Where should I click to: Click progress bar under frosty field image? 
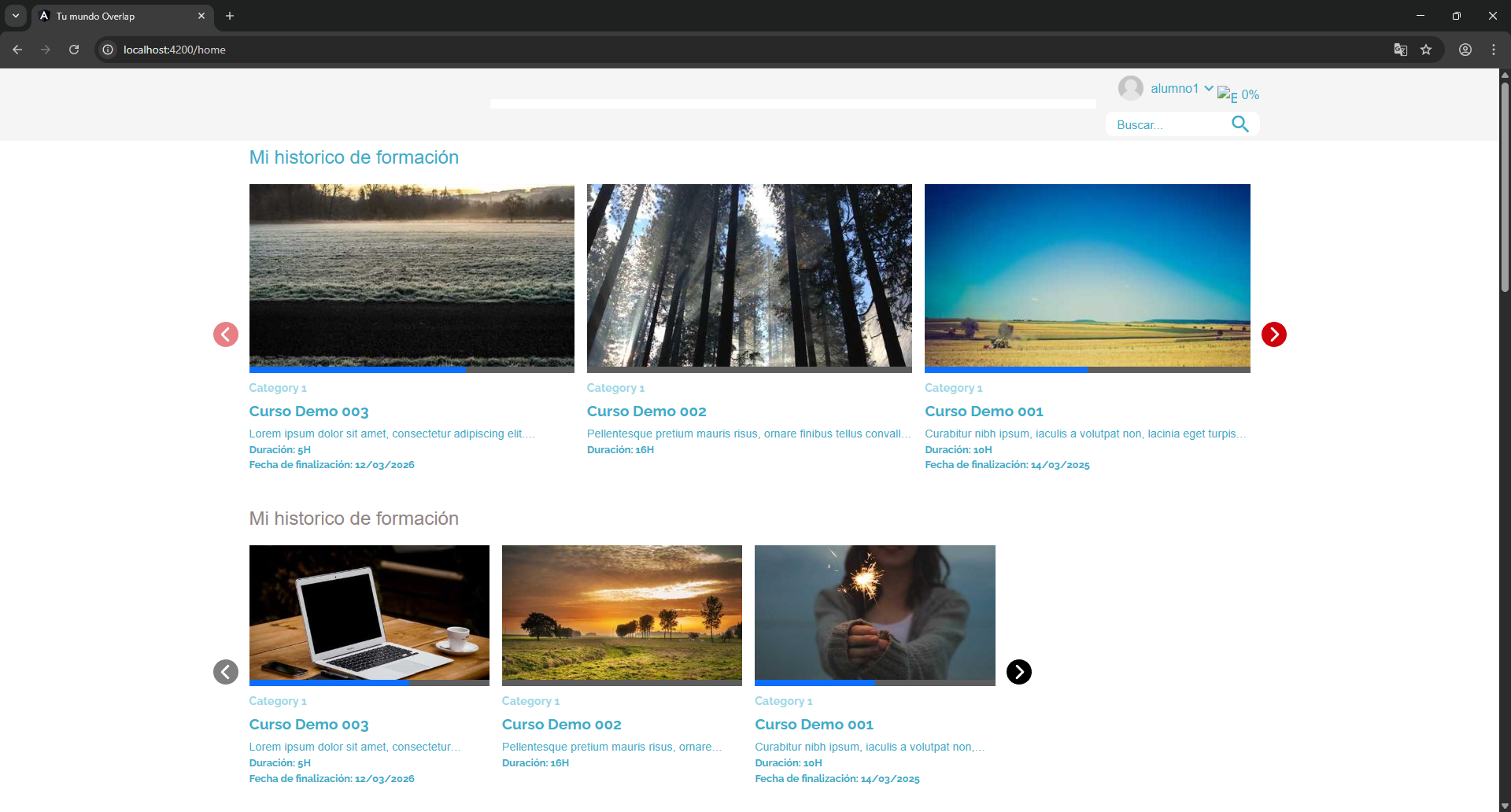[412, 370]
